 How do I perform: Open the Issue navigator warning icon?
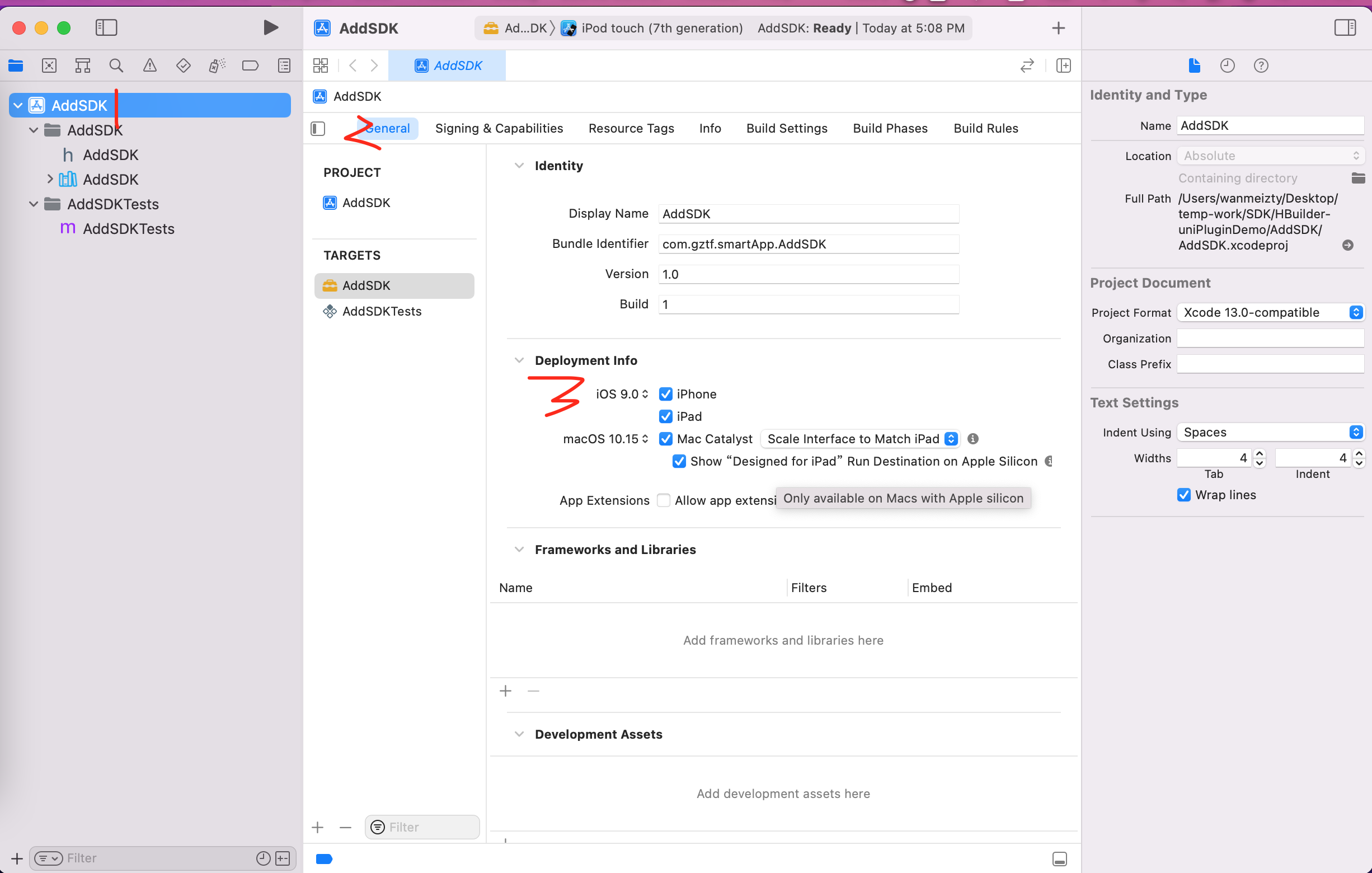pos(150,65)
